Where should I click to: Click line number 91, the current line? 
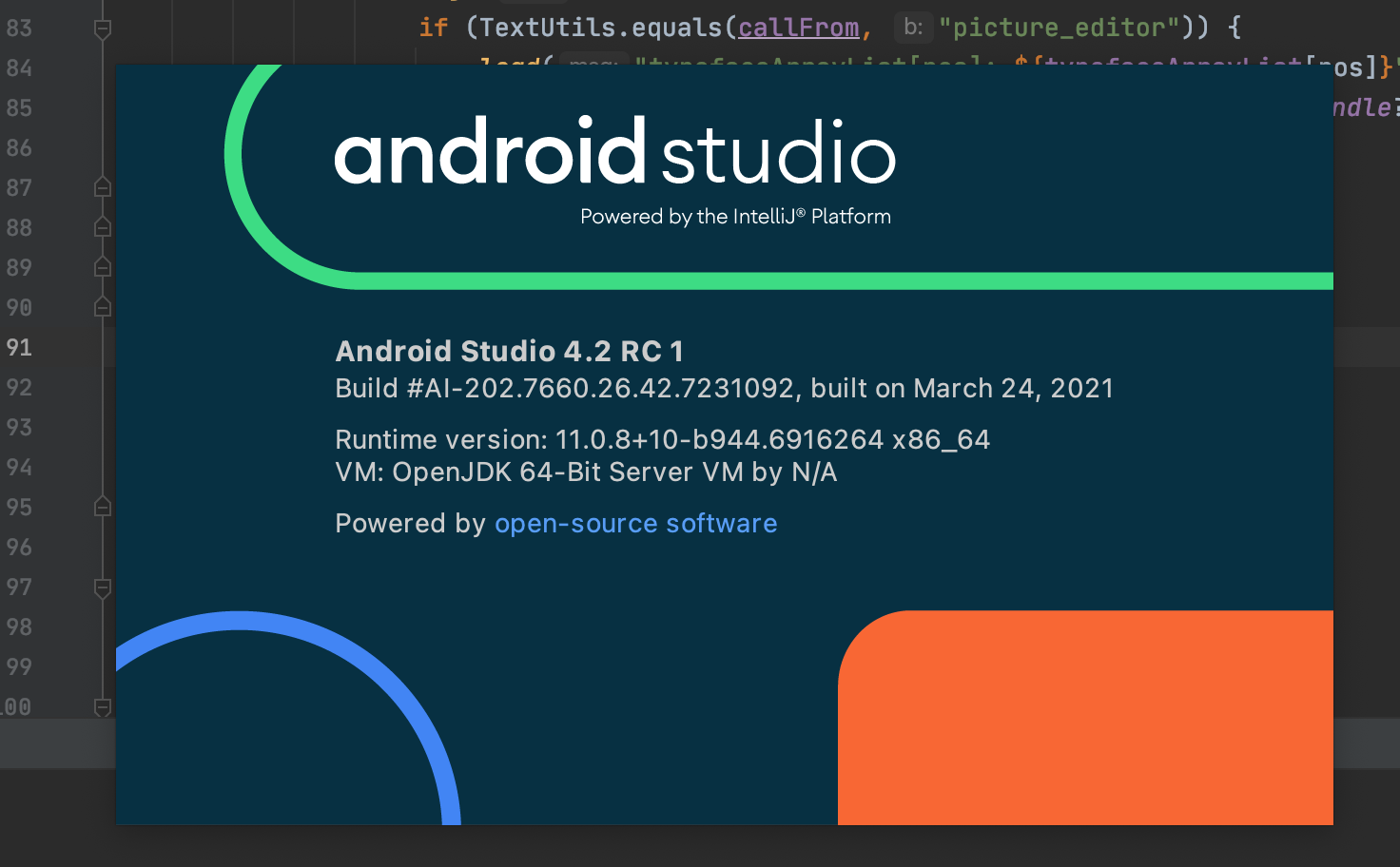point(19,347)
